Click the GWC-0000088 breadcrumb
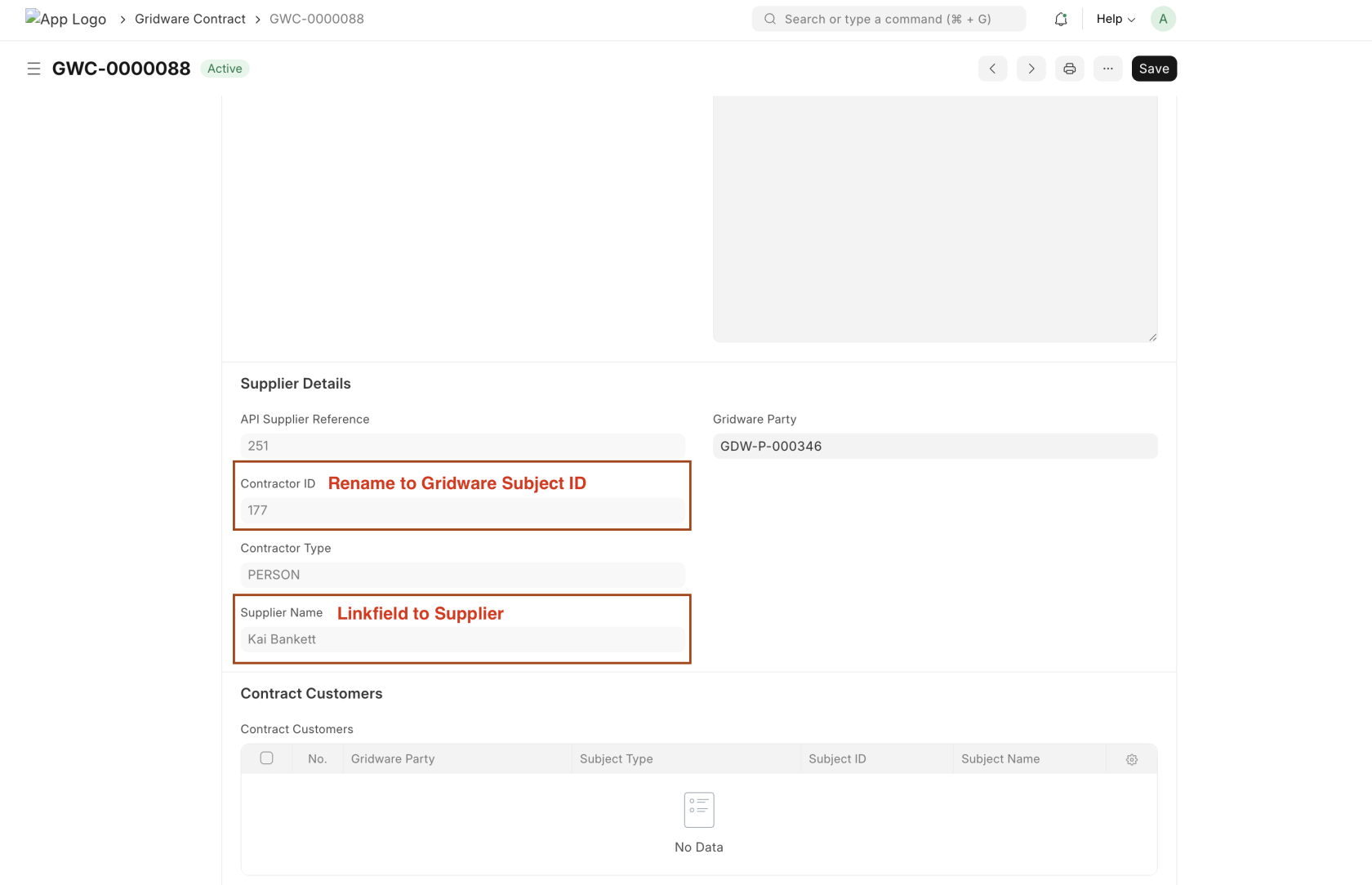The height and width of the screenshot is (885, 1372). [317, 19]
